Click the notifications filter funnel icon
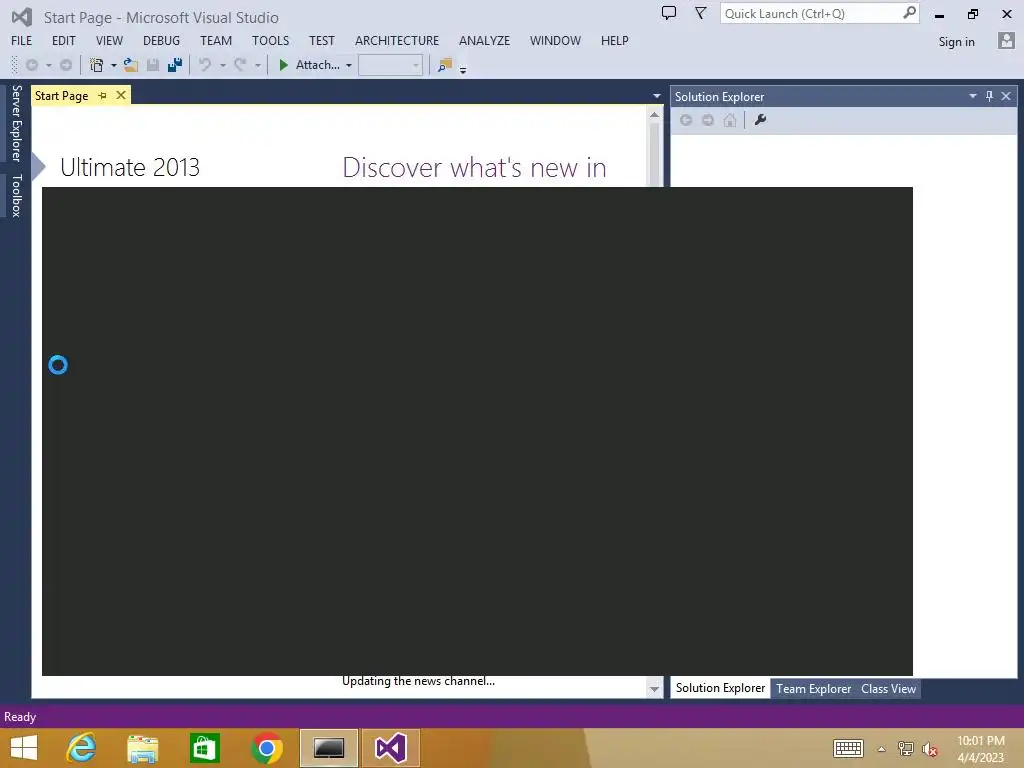This screenshot has height=768, width=1024. click(x=700, y=13)
